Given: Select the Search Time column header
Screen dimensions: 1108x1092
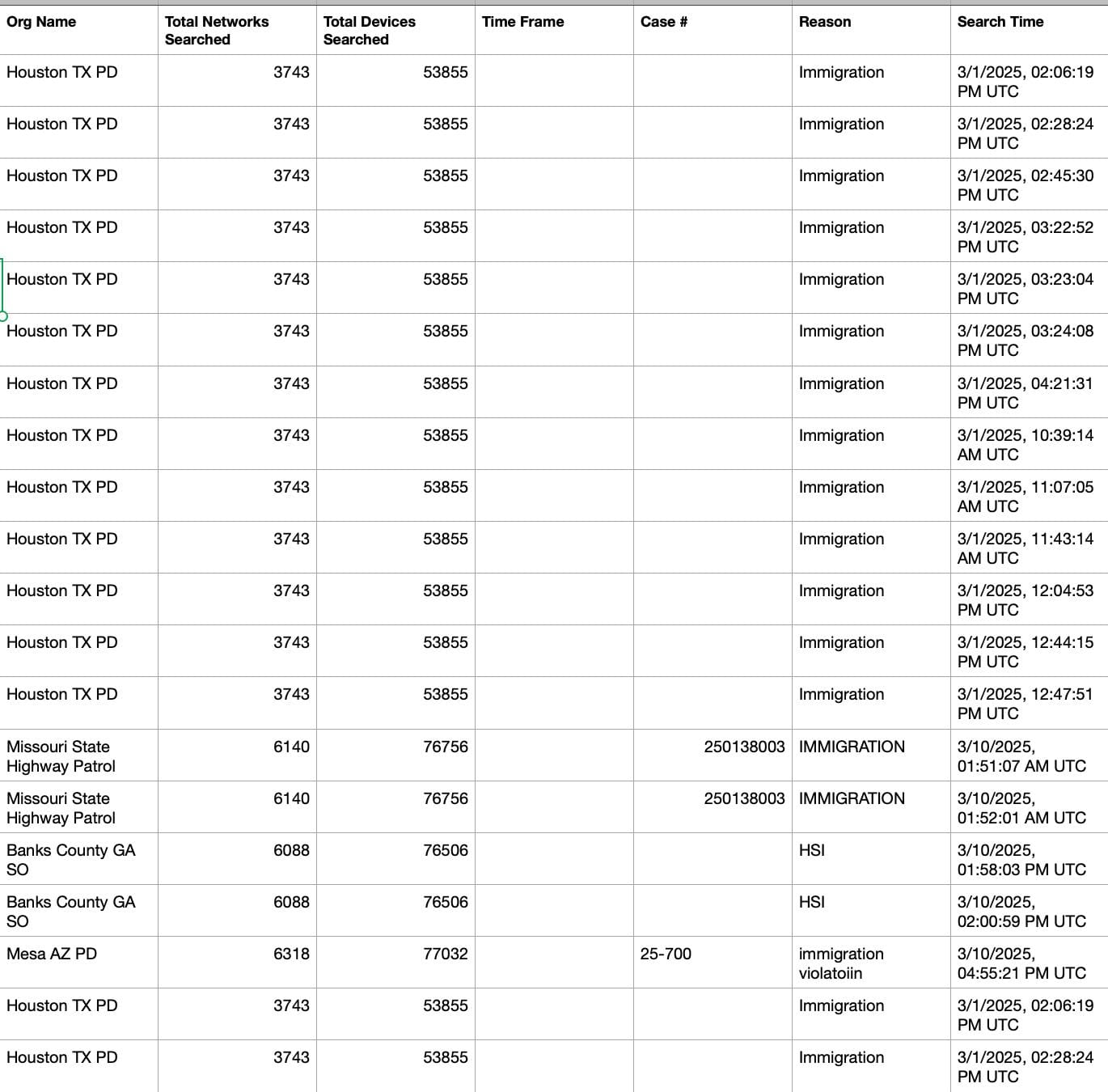Looking at the screenshot, I should (1030, 30).
